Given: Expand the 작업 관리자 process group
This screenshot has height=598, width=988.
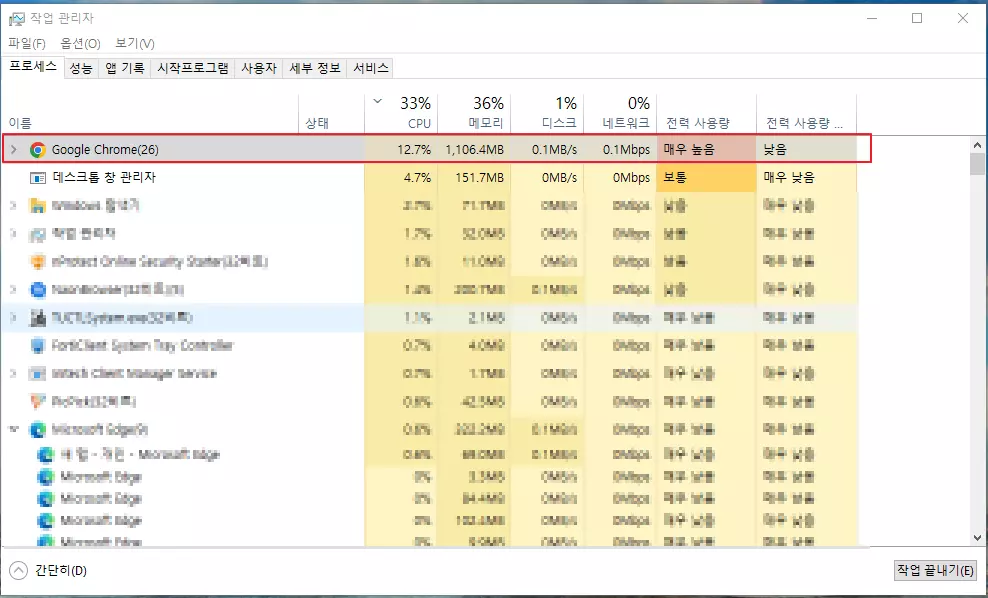Looking at the screenshot, I should [x=13, y=234].
